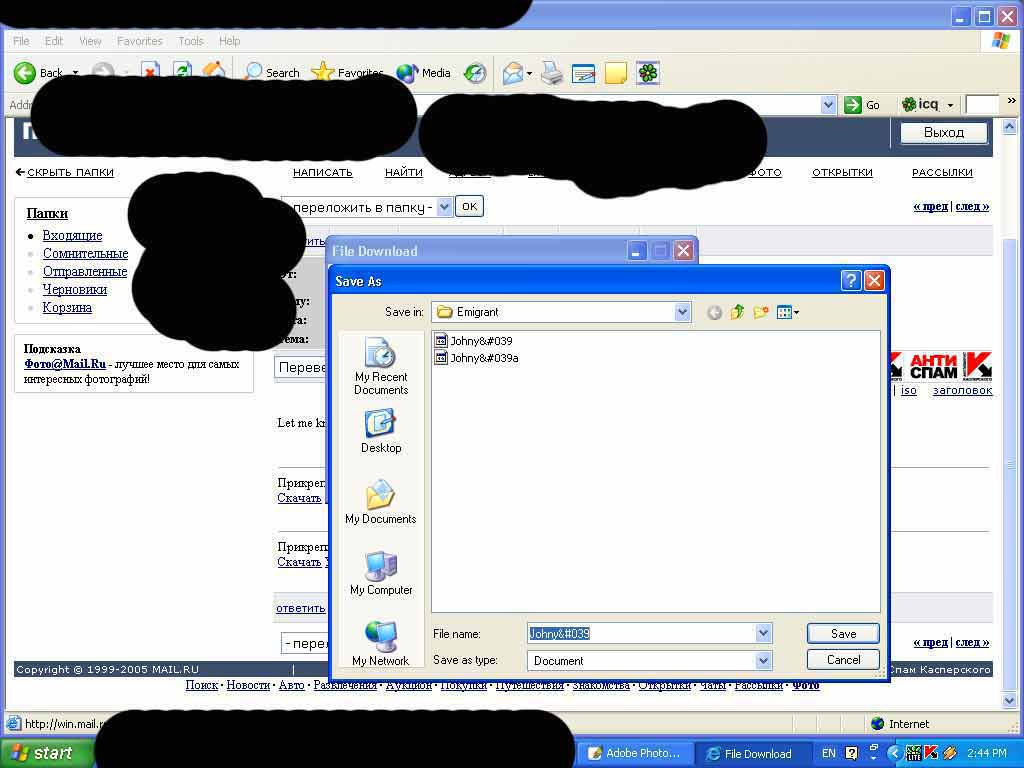This screenshot has width=1024, height=768.
Task: Click the Back arrow in Internet Explorer toolbar
Action: coord(25,72)
